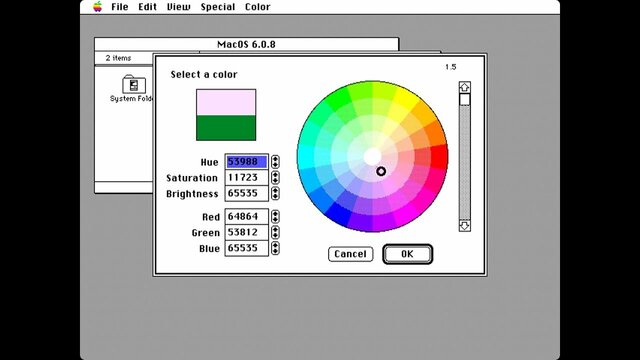Click the "2 items" text in window

point(118,58)
